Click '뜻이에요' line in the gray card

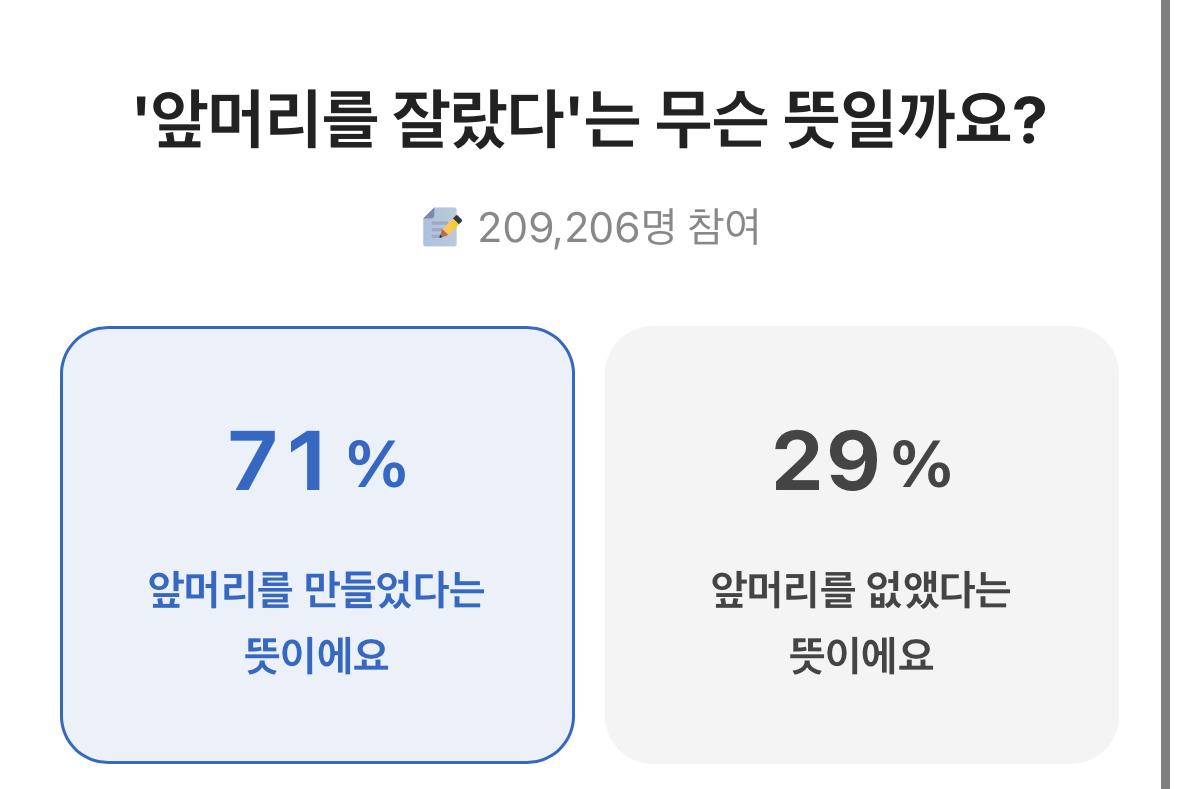[861, 656]
